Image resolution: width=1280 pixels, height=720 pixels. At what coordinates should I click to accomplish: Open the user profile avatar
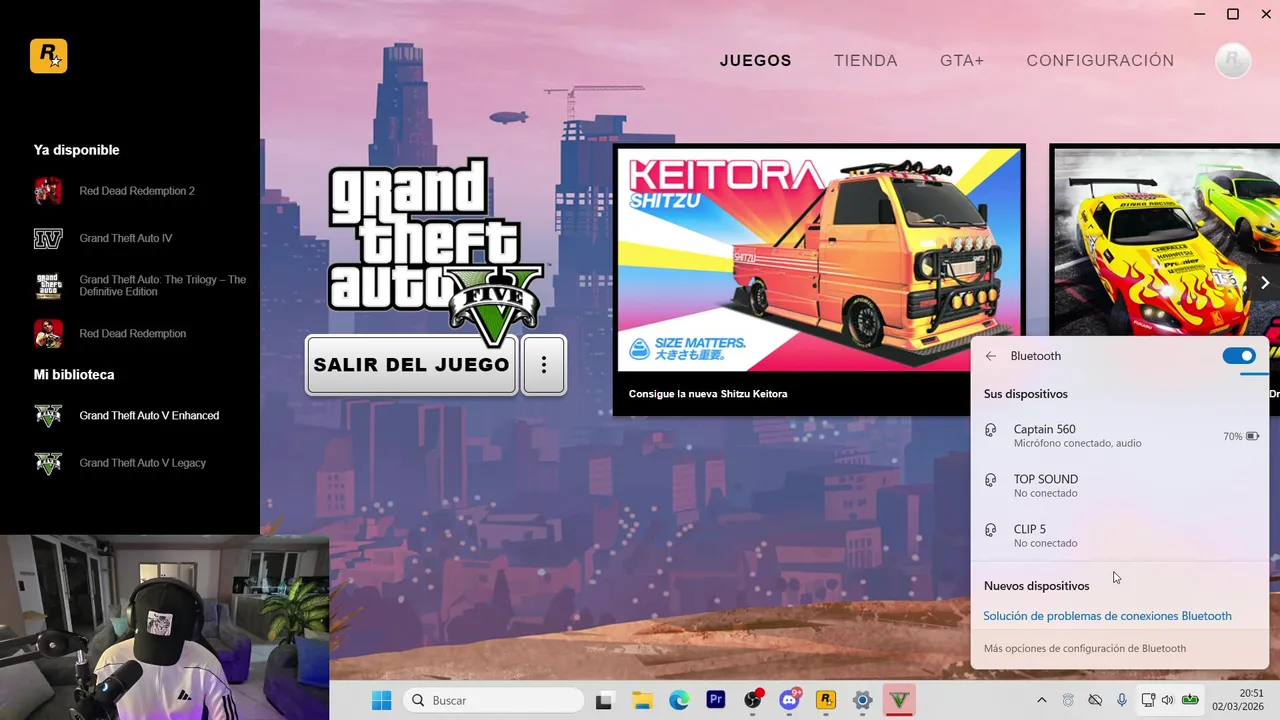pos(1233,61)
